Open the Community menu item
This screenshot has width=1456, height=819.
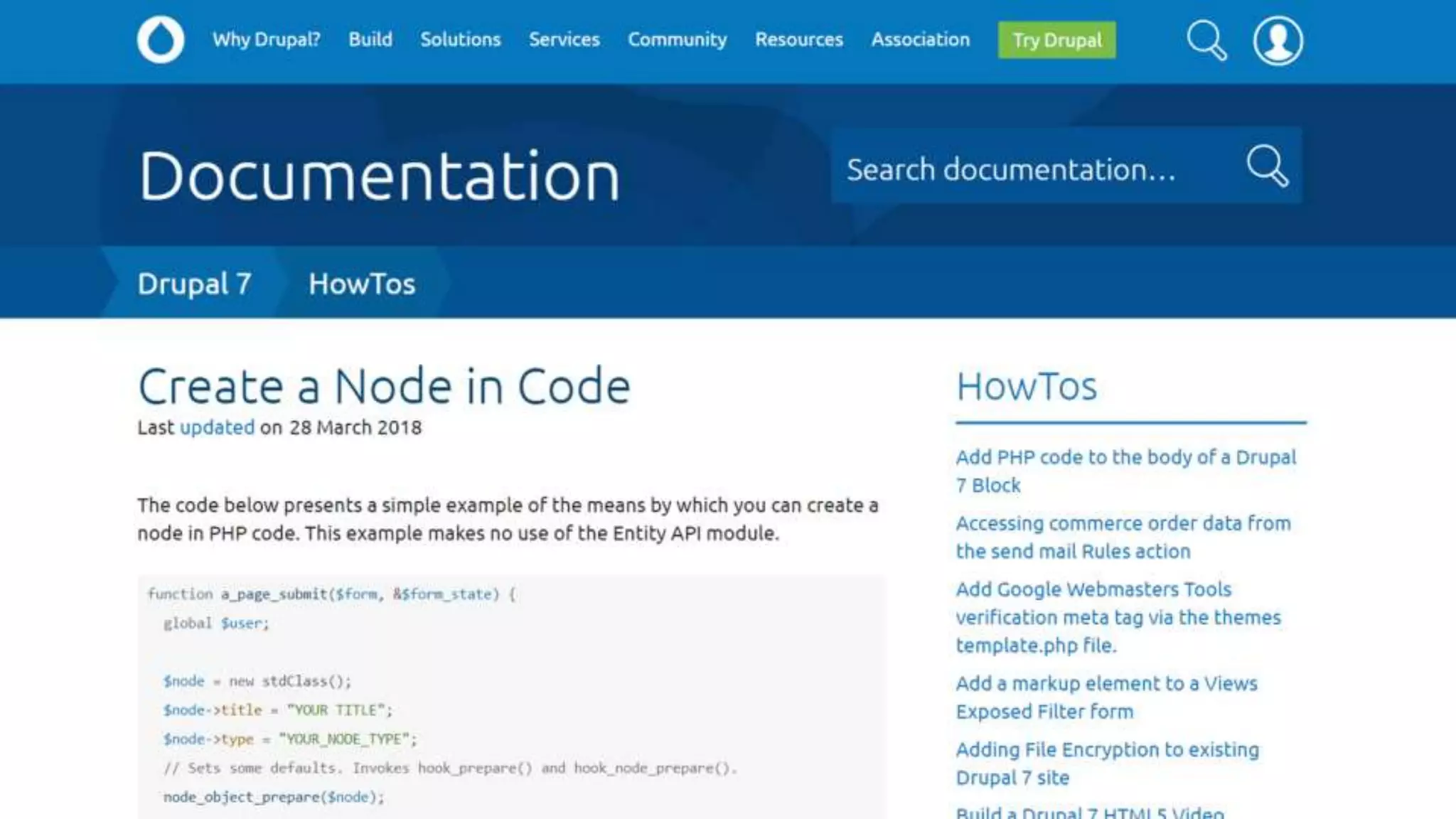coord(677,40)
